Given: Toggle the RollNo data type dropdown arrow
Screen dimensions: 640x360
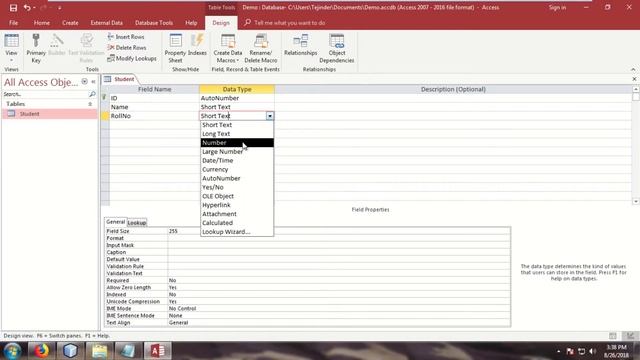Looking at the screenshot, I should (270, 116).
